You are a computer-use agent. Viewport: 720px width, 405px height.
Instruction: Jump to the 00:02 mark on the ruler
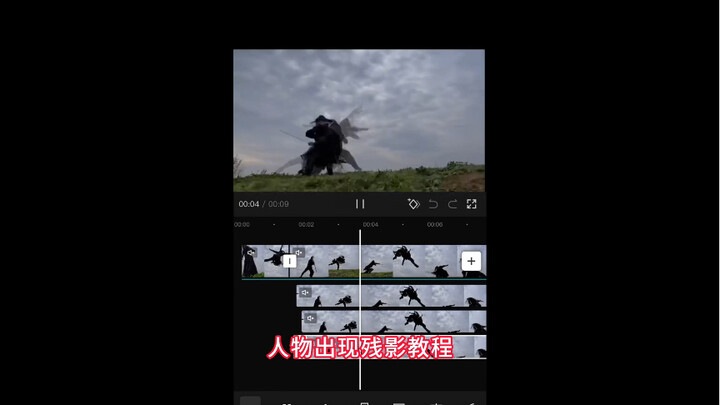click(x=306, y=225)
